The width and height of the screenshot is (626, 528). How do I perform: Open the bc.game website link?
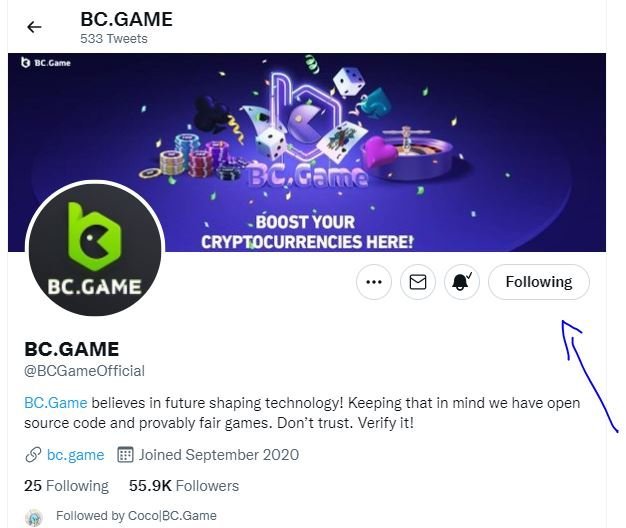pos(75,455)
